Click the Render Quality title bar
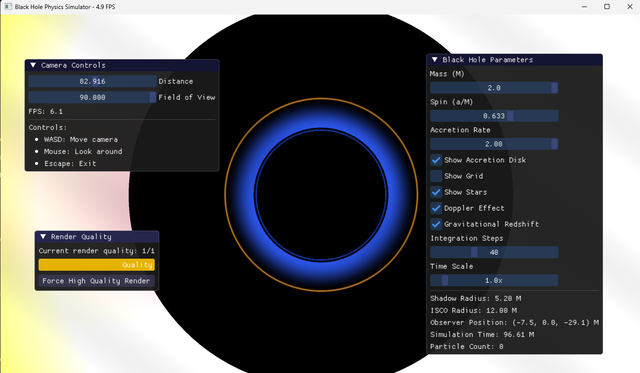Screen dimensions: 640x373 [x=97, y=237]
